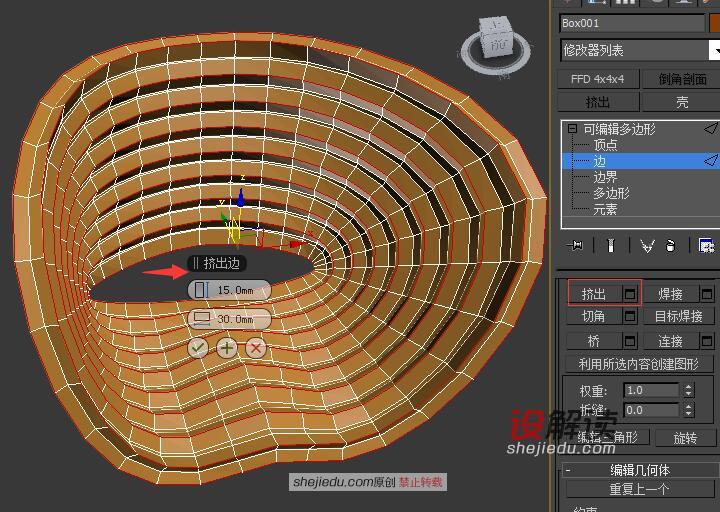720x512 pixels.
Task: Click 连接 connect button
Action: [671, 341]
